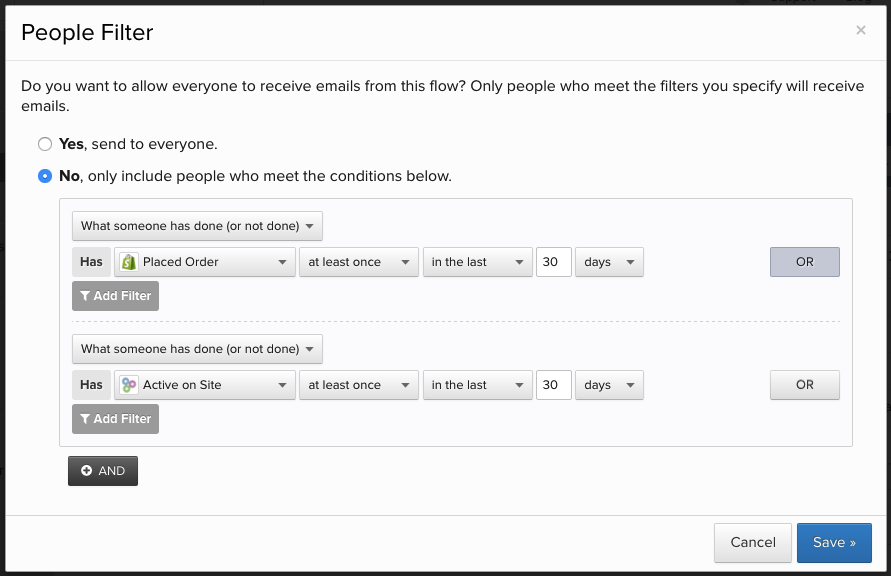Expand second condition type dropdown

coord(197,349)
